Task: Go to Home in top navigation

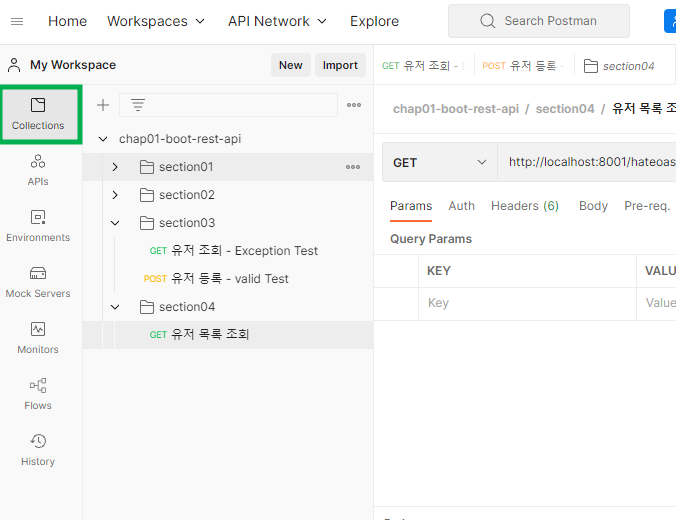Action: (x=67, y=21)
